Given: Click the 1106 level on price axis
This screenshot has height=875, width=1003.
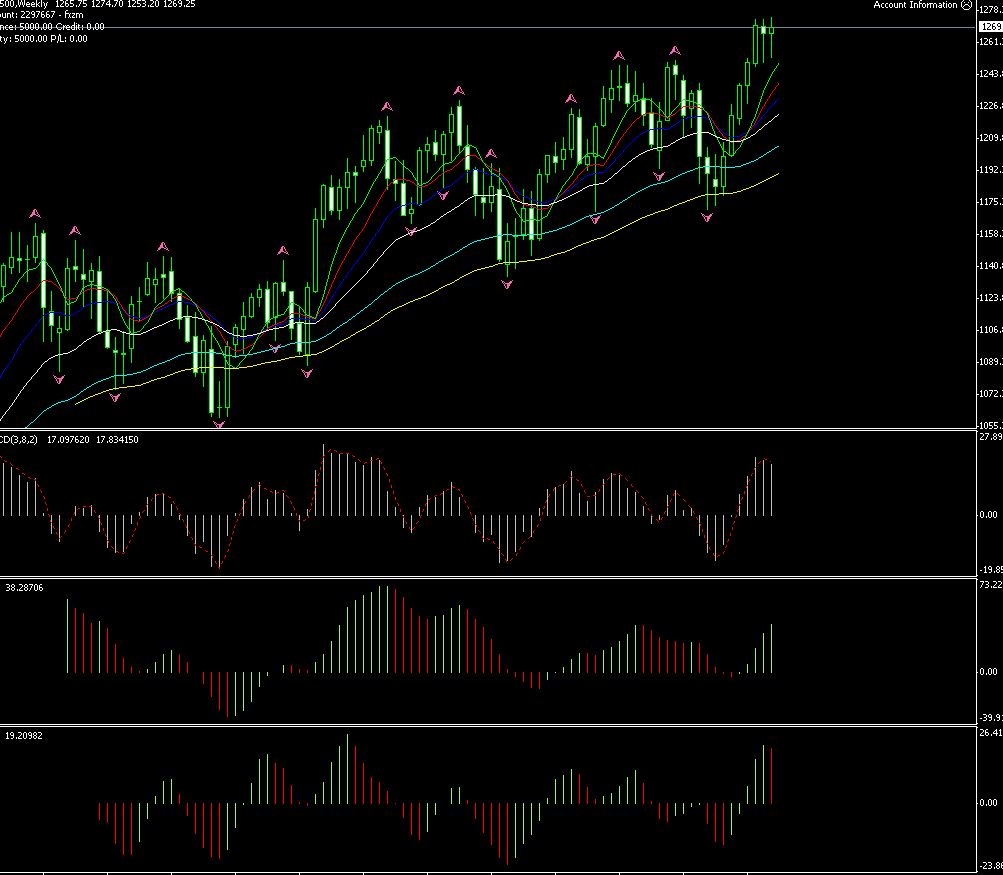Looking at the screenshot, I should (988, 330).
